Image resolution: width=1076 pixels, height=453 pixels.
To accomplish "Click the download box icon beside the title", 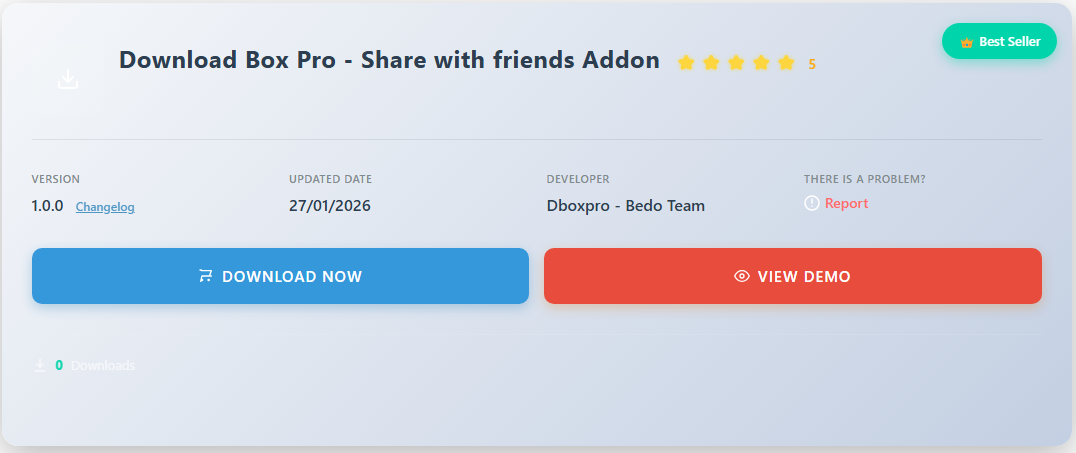I will (x=68, y=79).
